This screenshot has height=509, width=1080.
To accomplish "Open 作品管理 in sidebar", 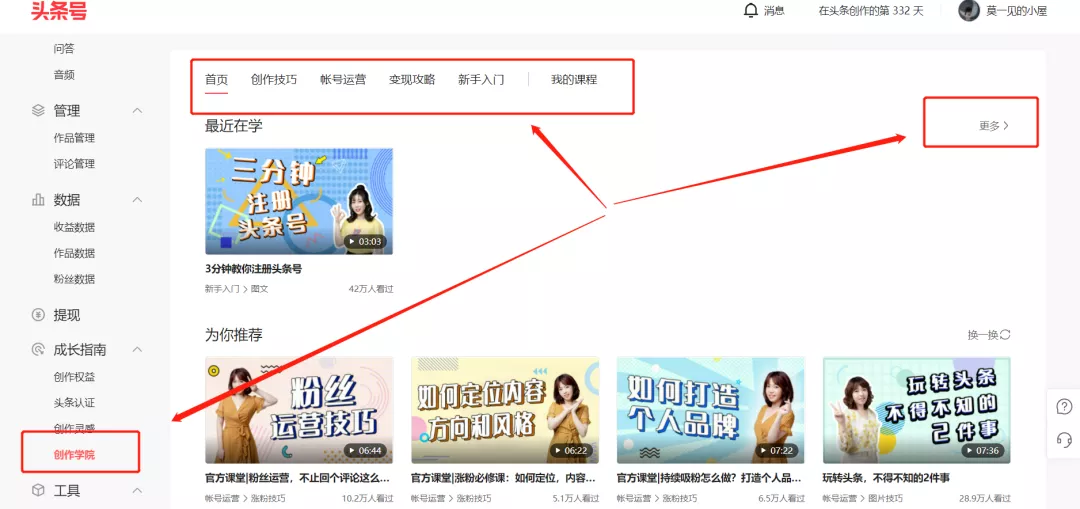I will 74,138.
